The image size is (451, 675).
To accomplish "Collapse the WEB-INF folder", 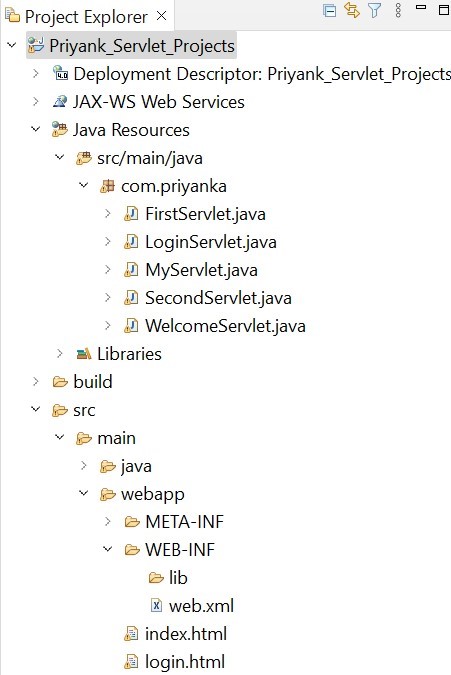I will tap(108, 549).
